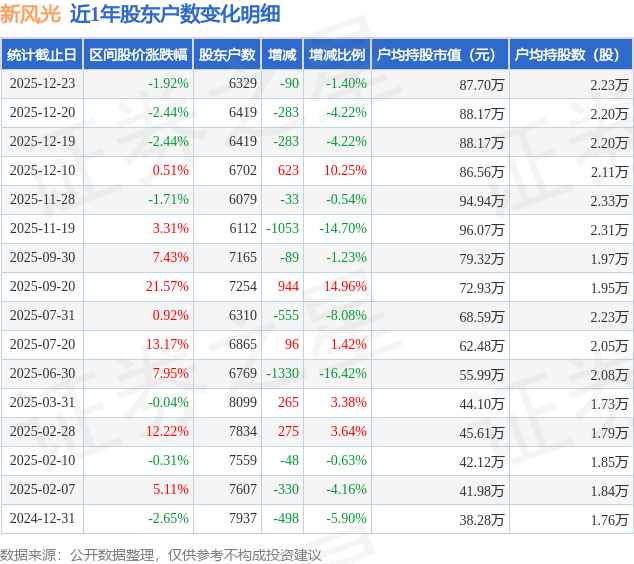
Task: Click the change value -1330
Action: (x=282, y=374)
